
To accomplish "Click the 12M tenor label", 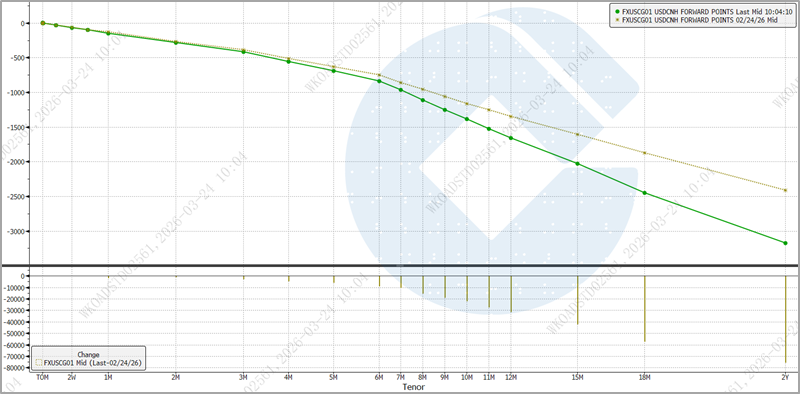I will click(x=511, y=378).
